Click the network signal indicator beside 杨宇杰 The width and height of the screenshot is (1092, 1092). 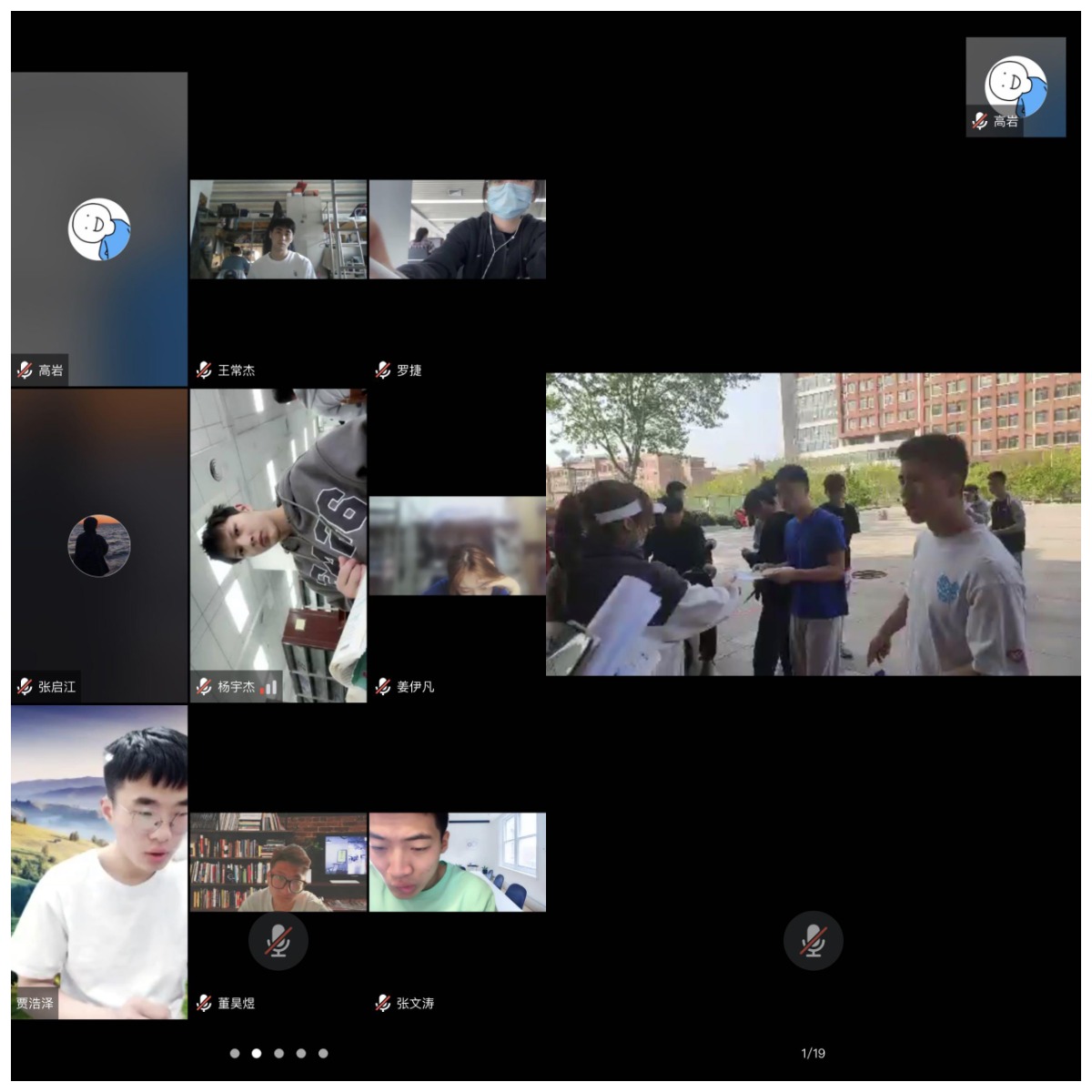(x=268, y=689)
